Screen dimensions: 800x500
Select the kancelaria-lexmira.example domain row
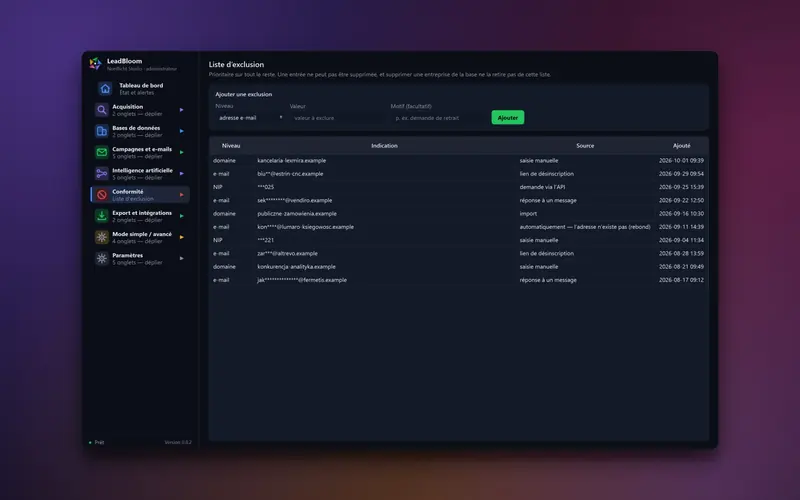459,161
